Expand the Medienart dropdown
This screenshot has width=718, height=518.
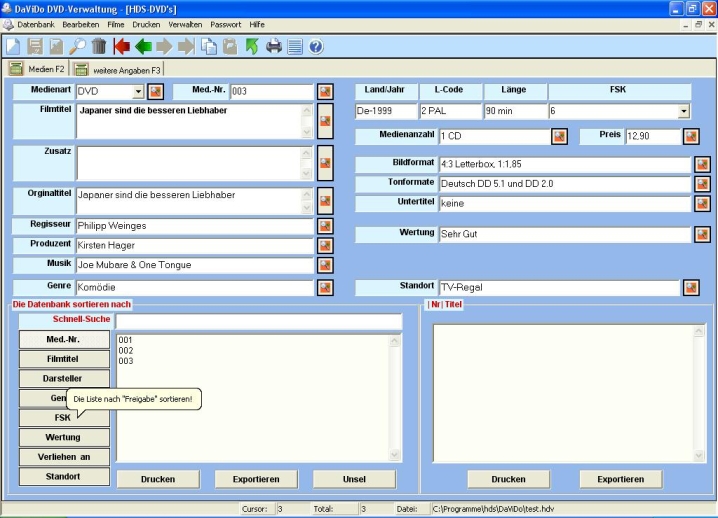pyautogui.click(x=138, y=92)
